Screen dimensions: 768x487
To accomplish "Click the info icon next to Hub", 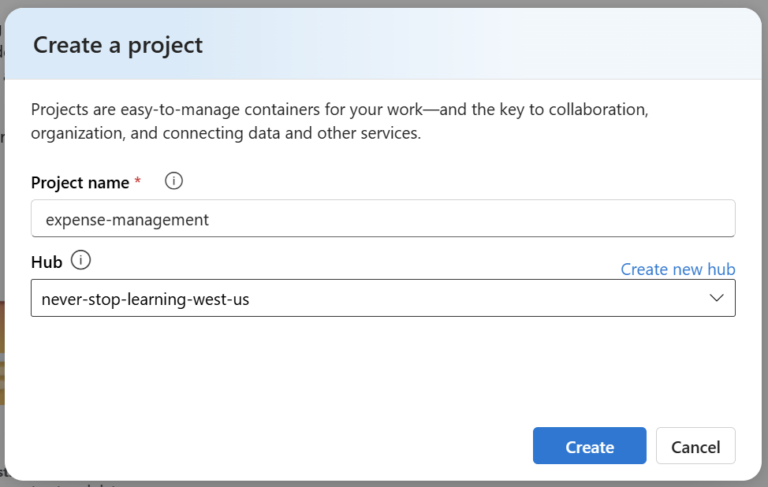I will coord(81,261).
